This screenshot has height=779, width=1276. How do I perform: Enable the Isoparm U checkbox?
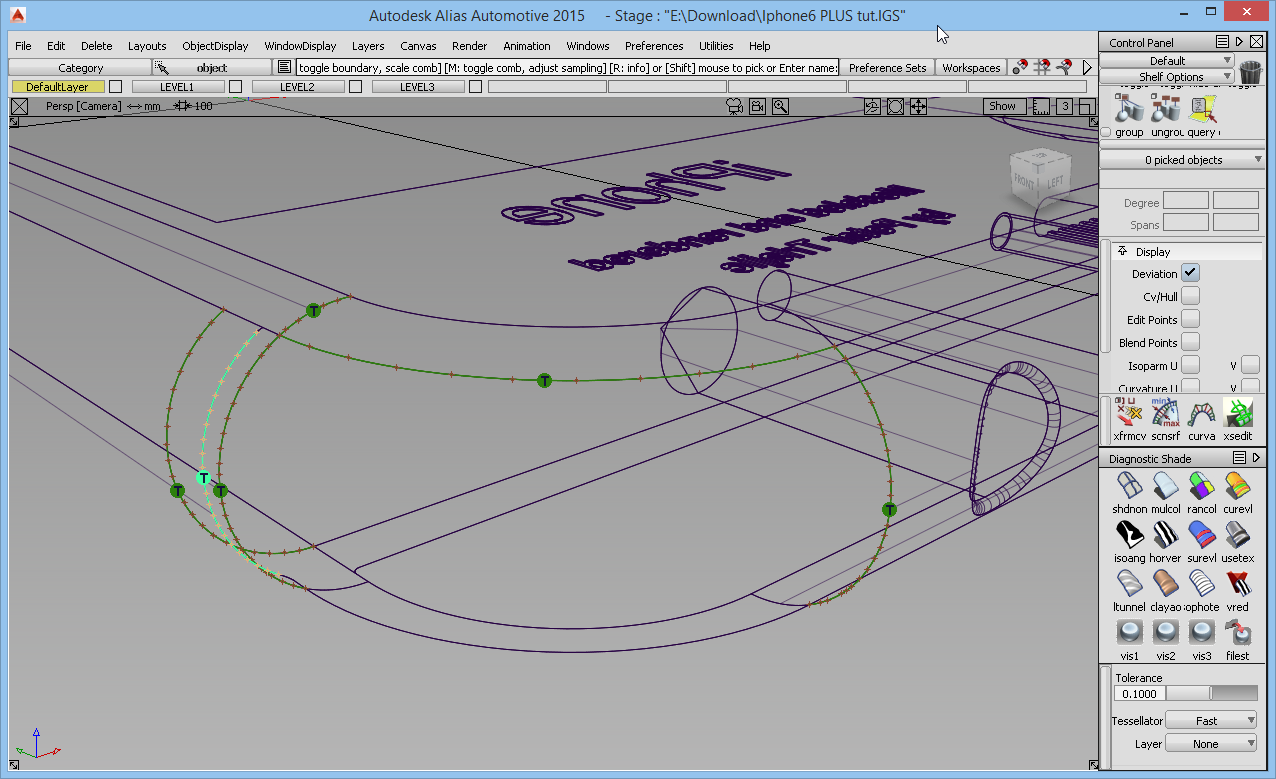[x=1190, y=365]
